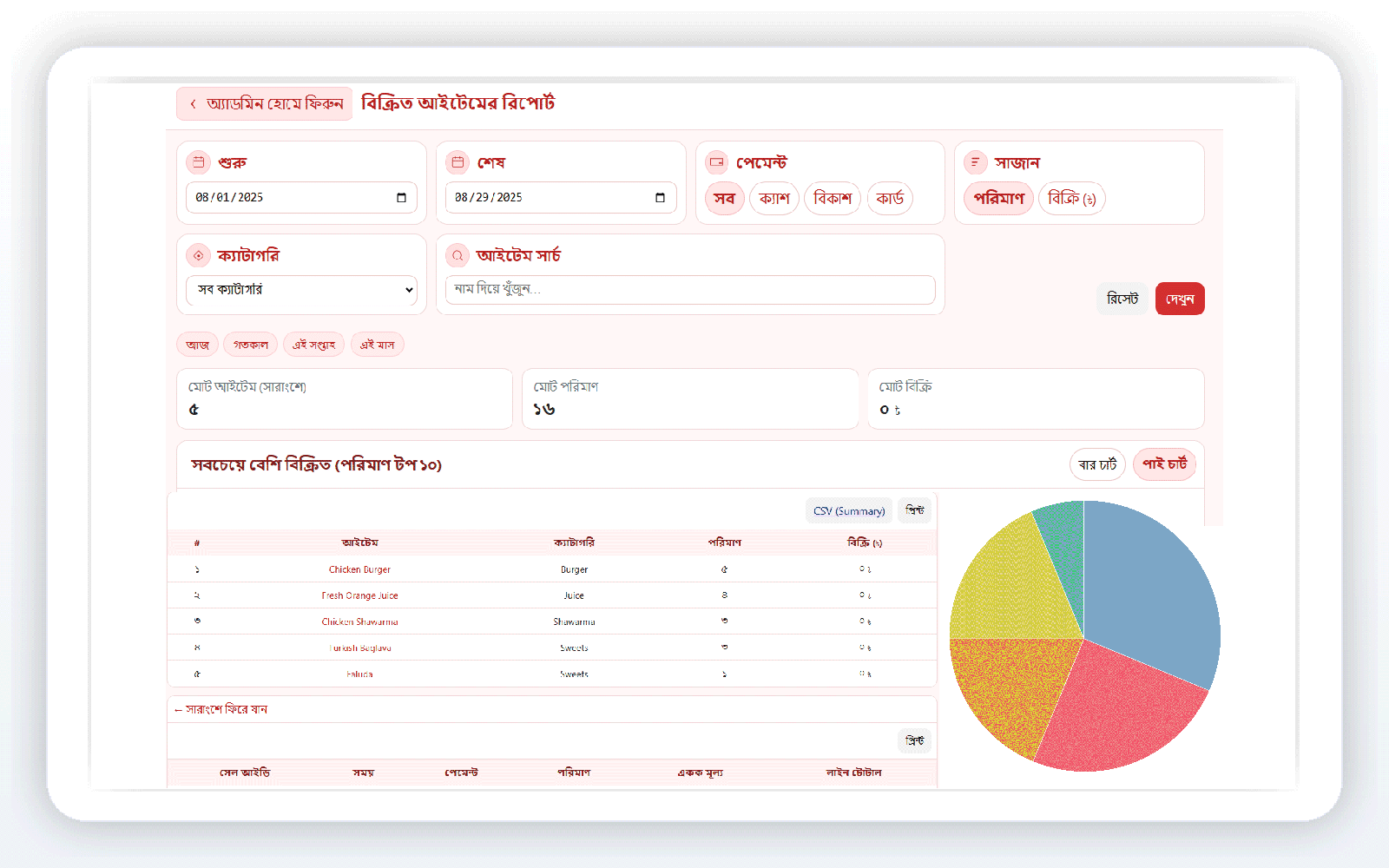Open the end date calendar picker
The height and width of the screenshot is (868, 1389).
[x=660, y=198]
